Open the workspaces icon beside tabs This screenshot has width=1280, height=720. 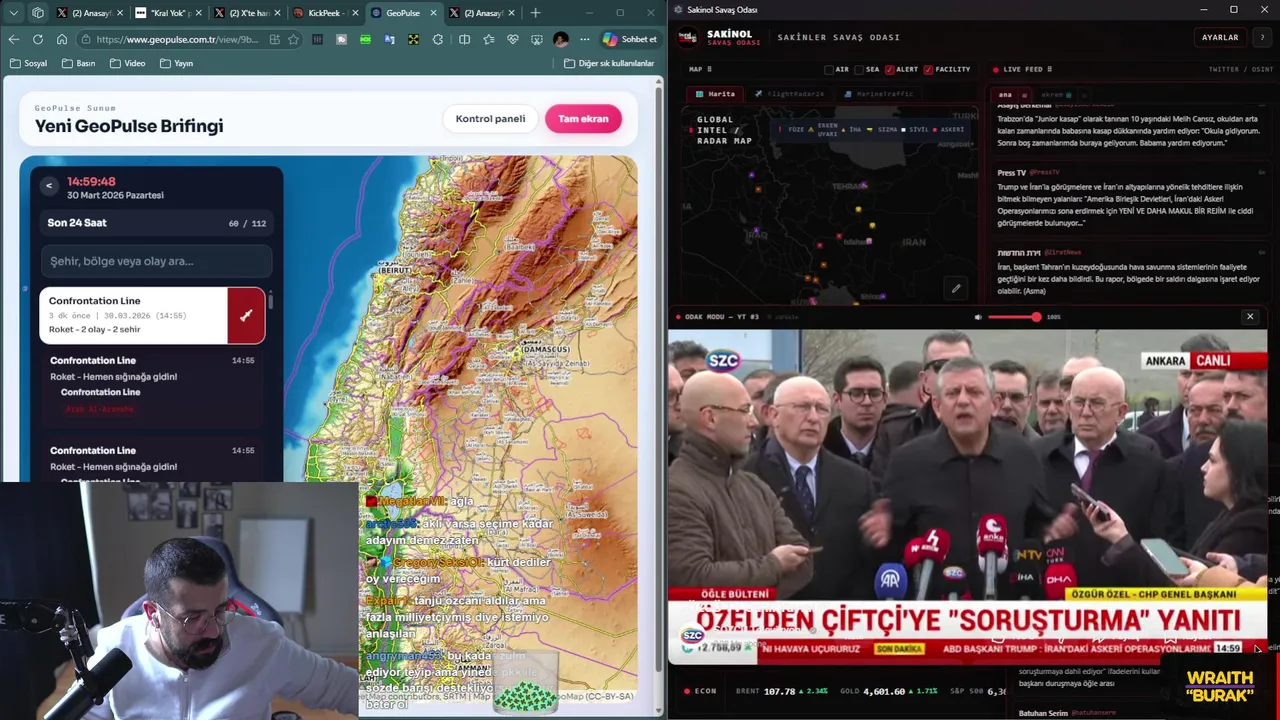[38, 13]
